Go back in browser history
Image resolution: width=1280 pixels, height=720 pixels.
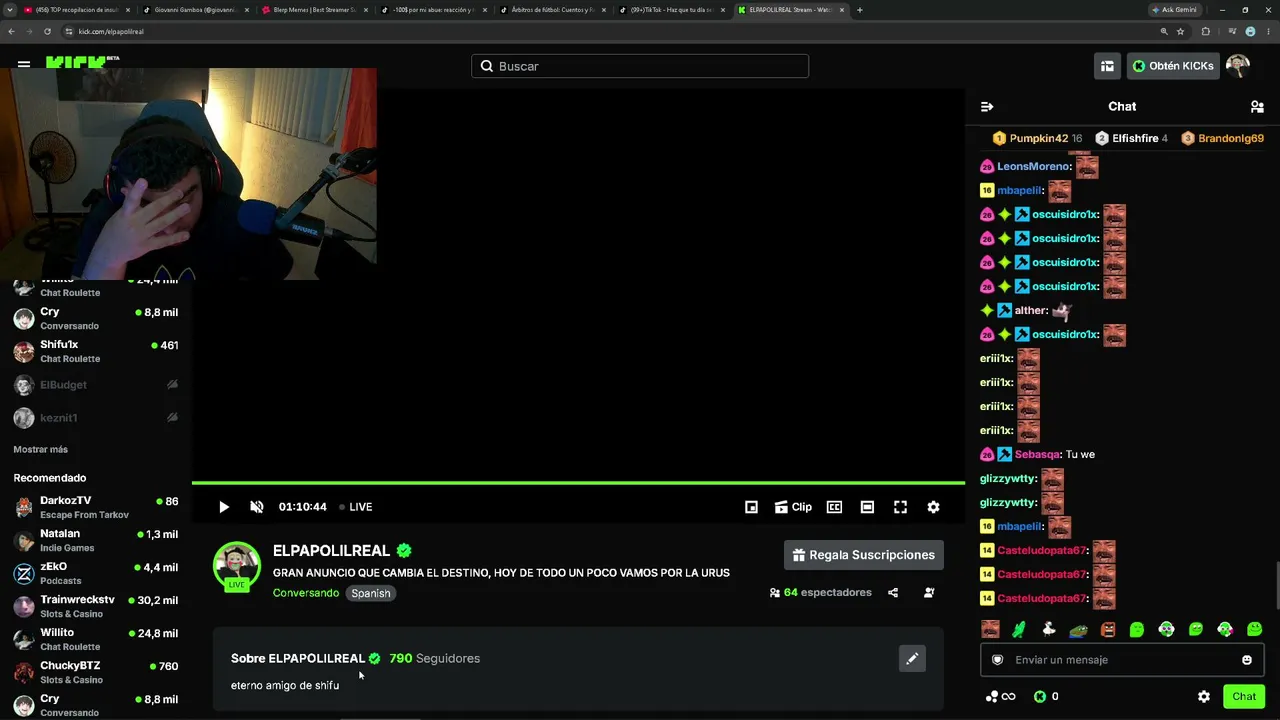(11, 32)
